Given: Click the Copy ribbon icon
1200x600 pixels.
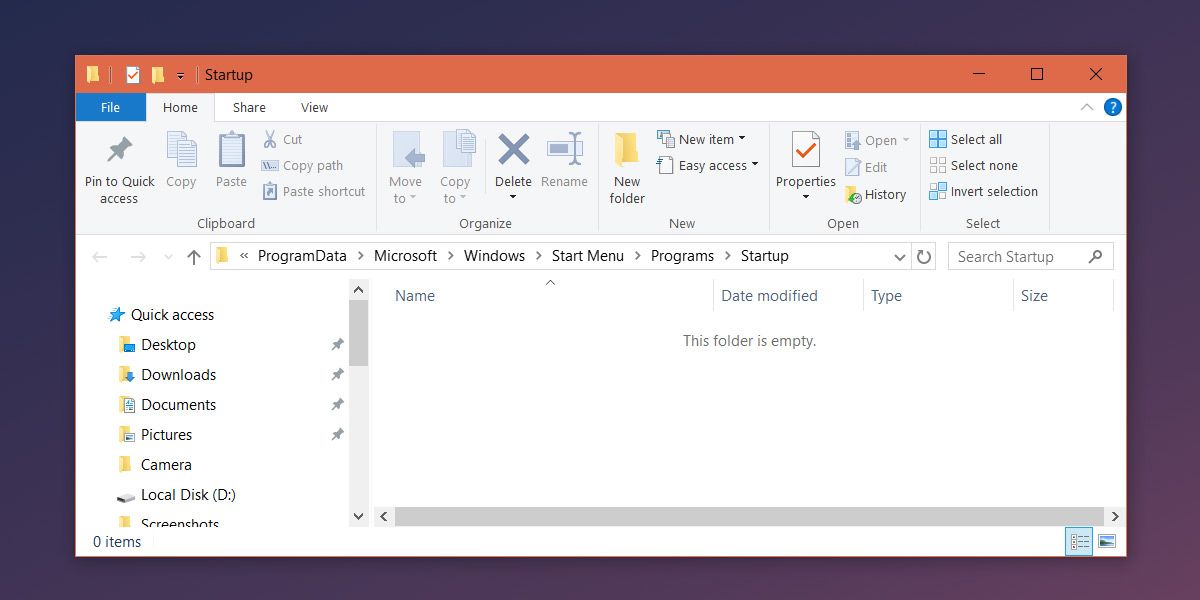Looking at the screenshot, I should coord(181,150).
